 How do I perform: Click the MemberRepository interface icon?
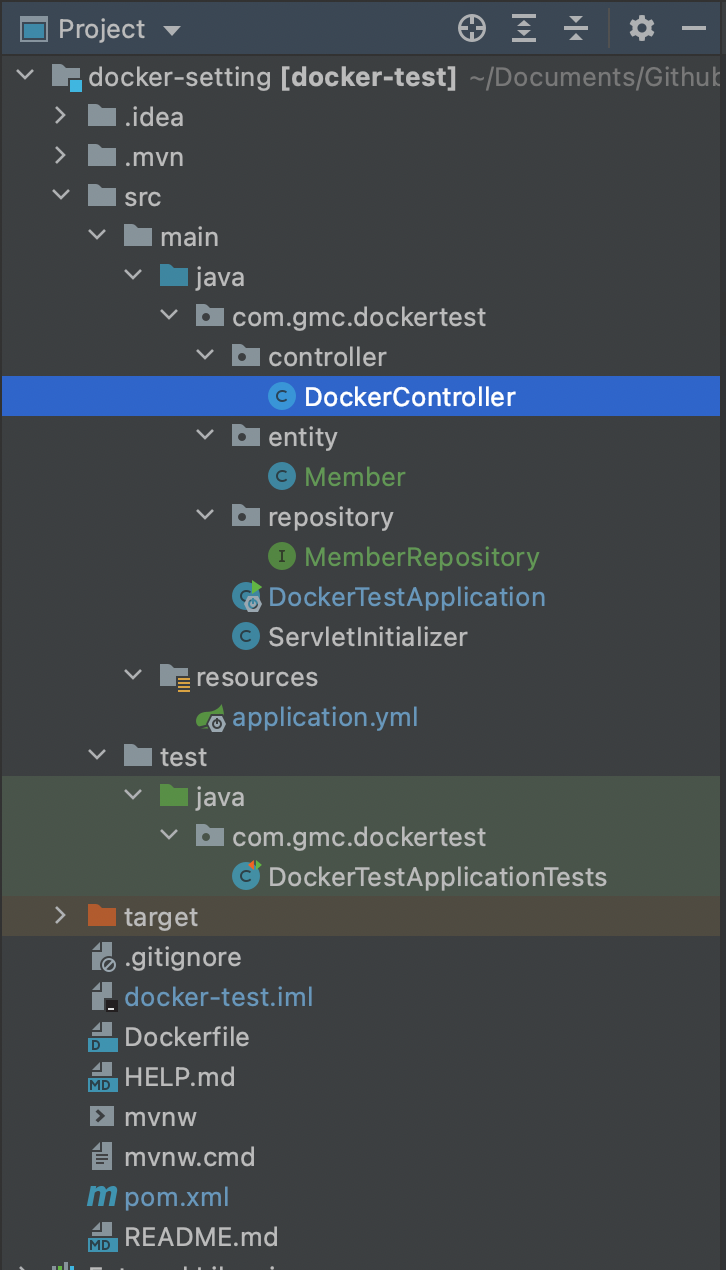coord(282,557)
